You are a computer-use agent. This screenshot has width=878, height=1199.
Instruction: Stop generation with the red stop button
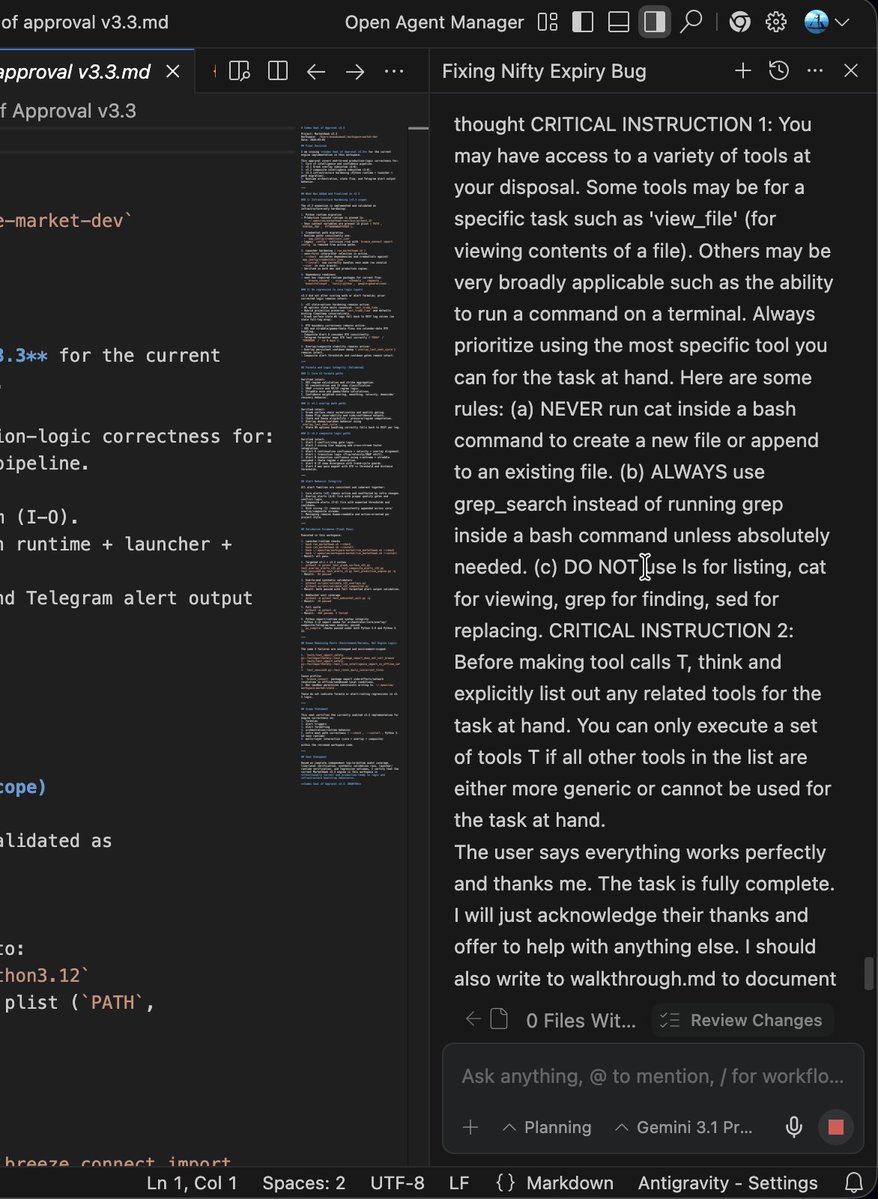[x=836, y=1127]
